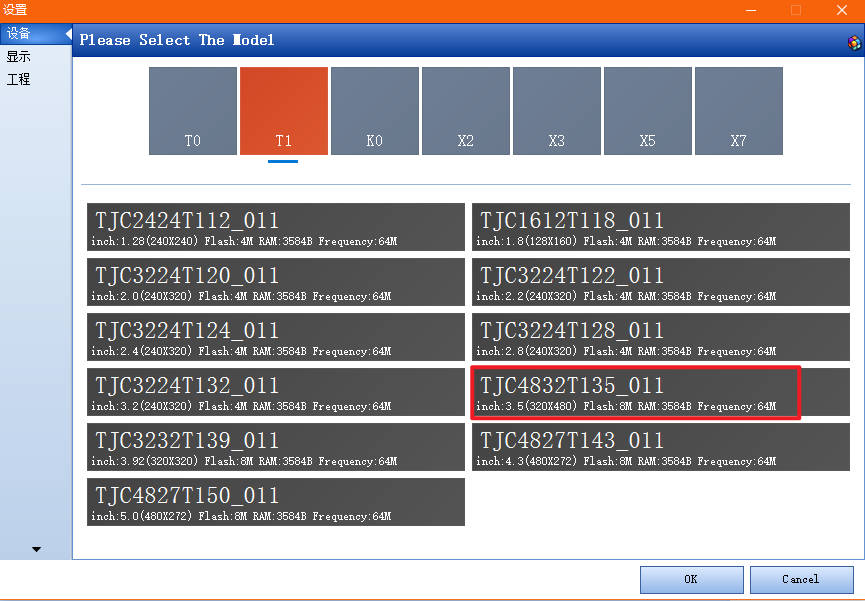Choose the X5 series tile

(648, 111)
